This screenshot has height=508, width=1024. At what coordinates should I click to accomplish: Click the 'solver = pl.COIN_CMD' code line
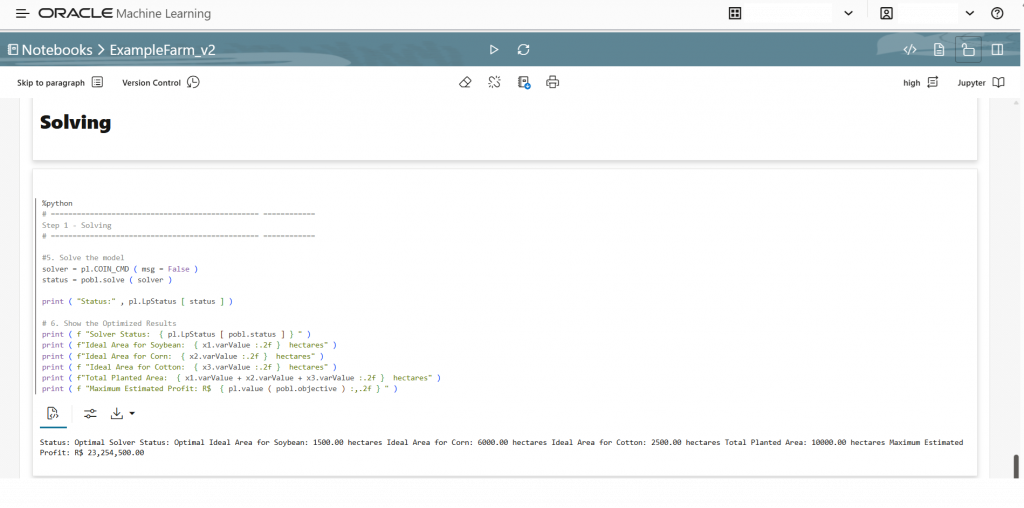click(120, 269)
